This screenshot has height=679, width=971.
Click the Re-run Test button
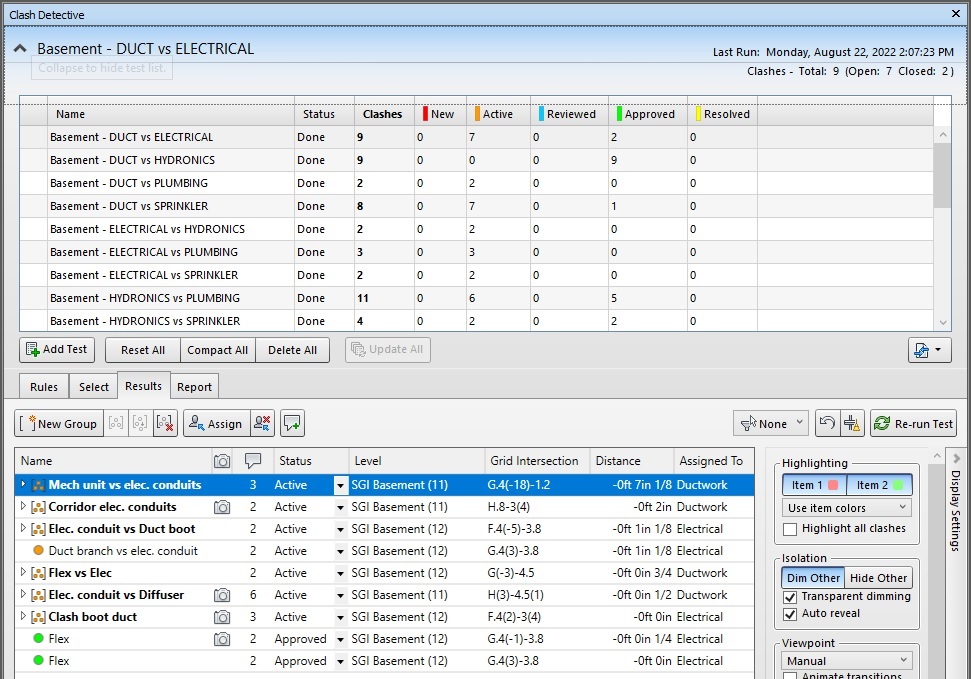point(912,424)
